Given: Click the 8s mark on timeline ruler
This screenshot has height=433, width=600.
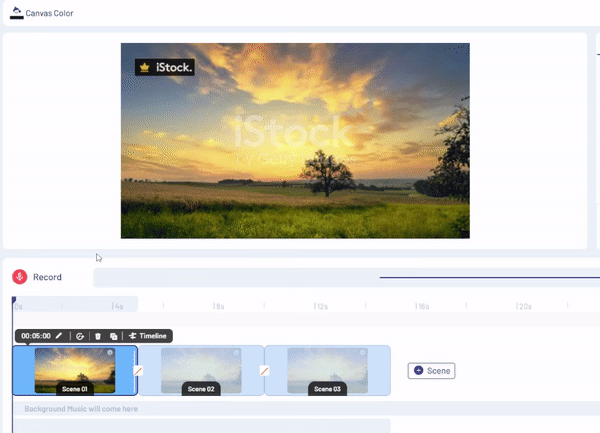Looking at the screenshot, I should tap(218, 306).
